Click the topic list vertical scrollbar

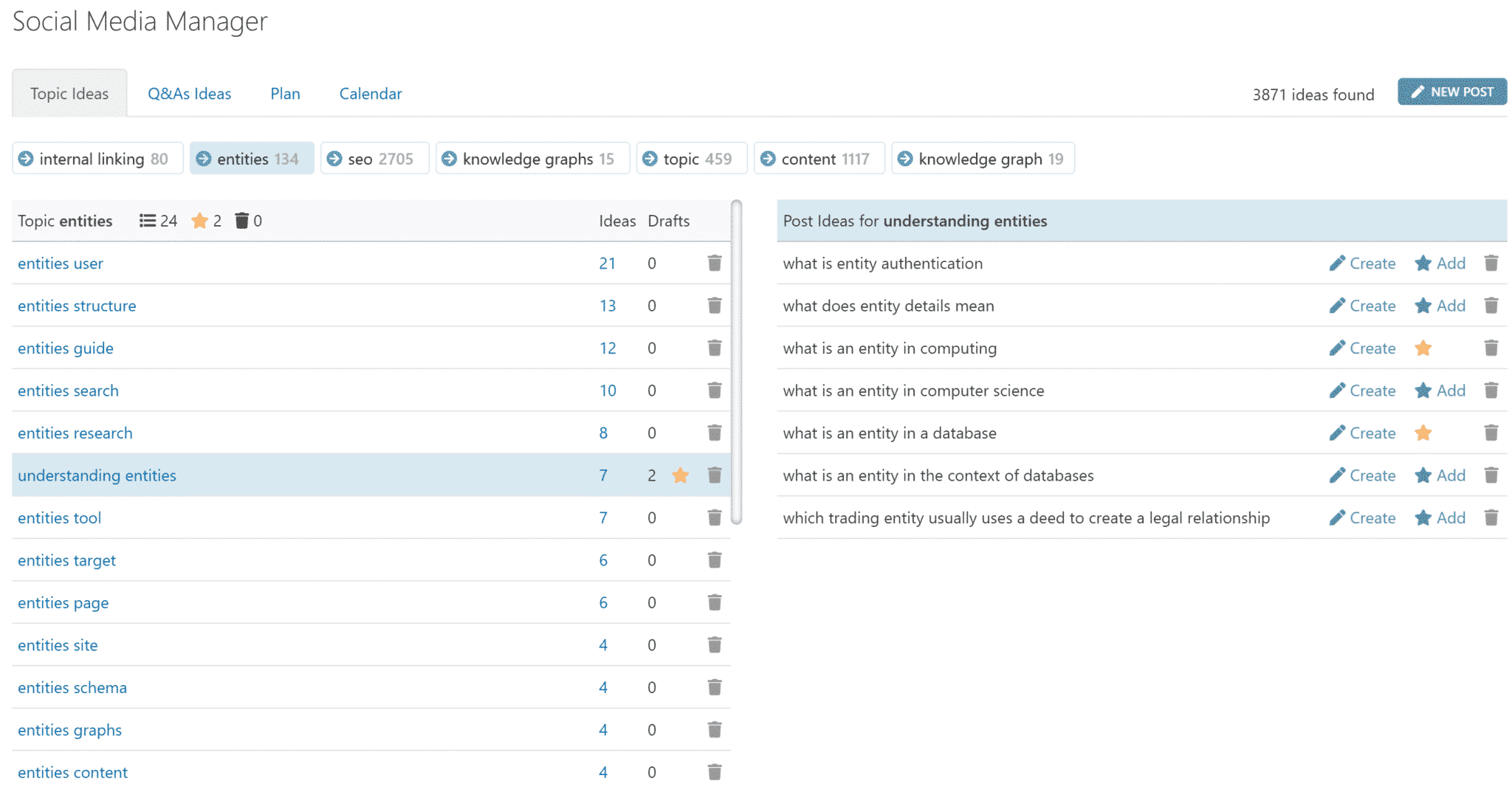[x=736, y=362]
